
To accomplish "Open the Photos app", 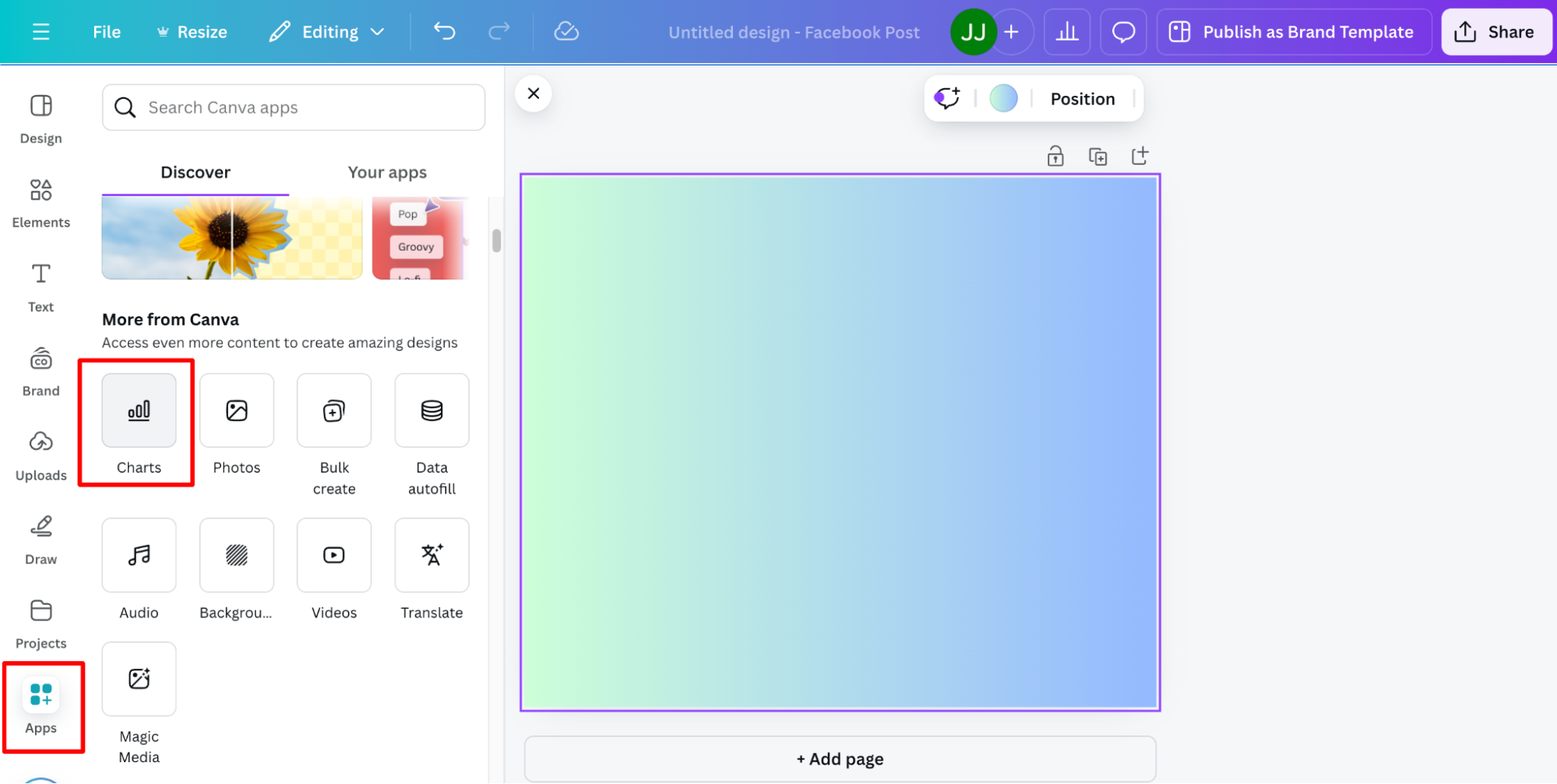I will 237,424.
